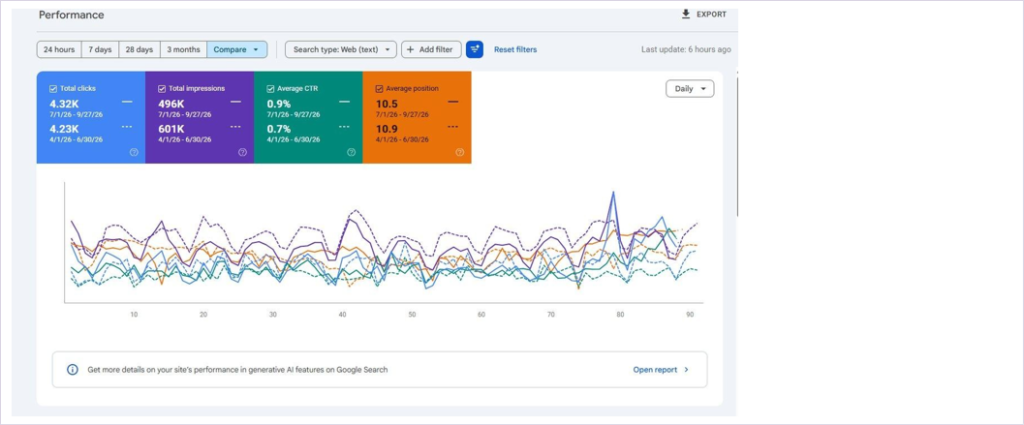Uncheck the Average CTR checkbox
Image resolution: width=1024 pixels, height=425 pixels.
270,88
